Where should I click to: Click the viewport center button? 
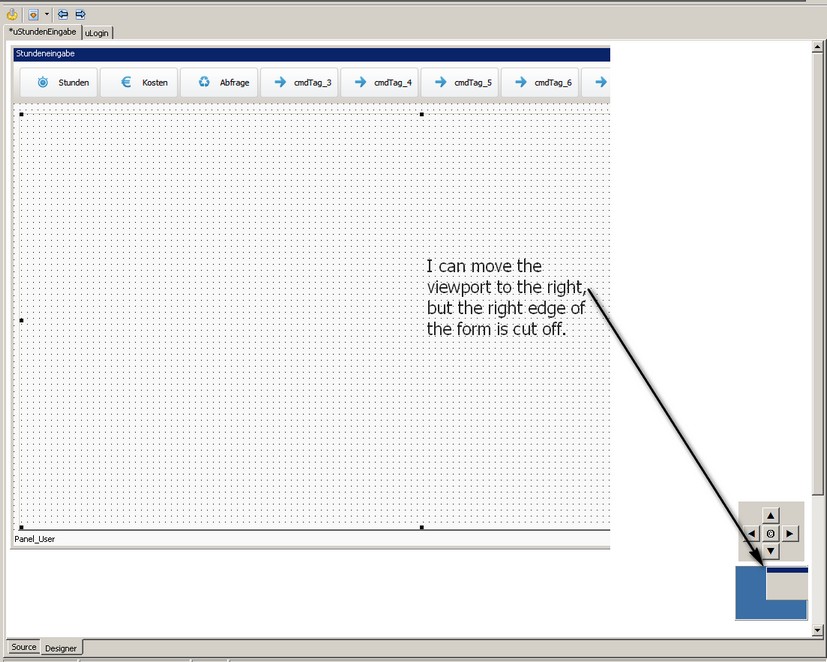click(771, 534)
